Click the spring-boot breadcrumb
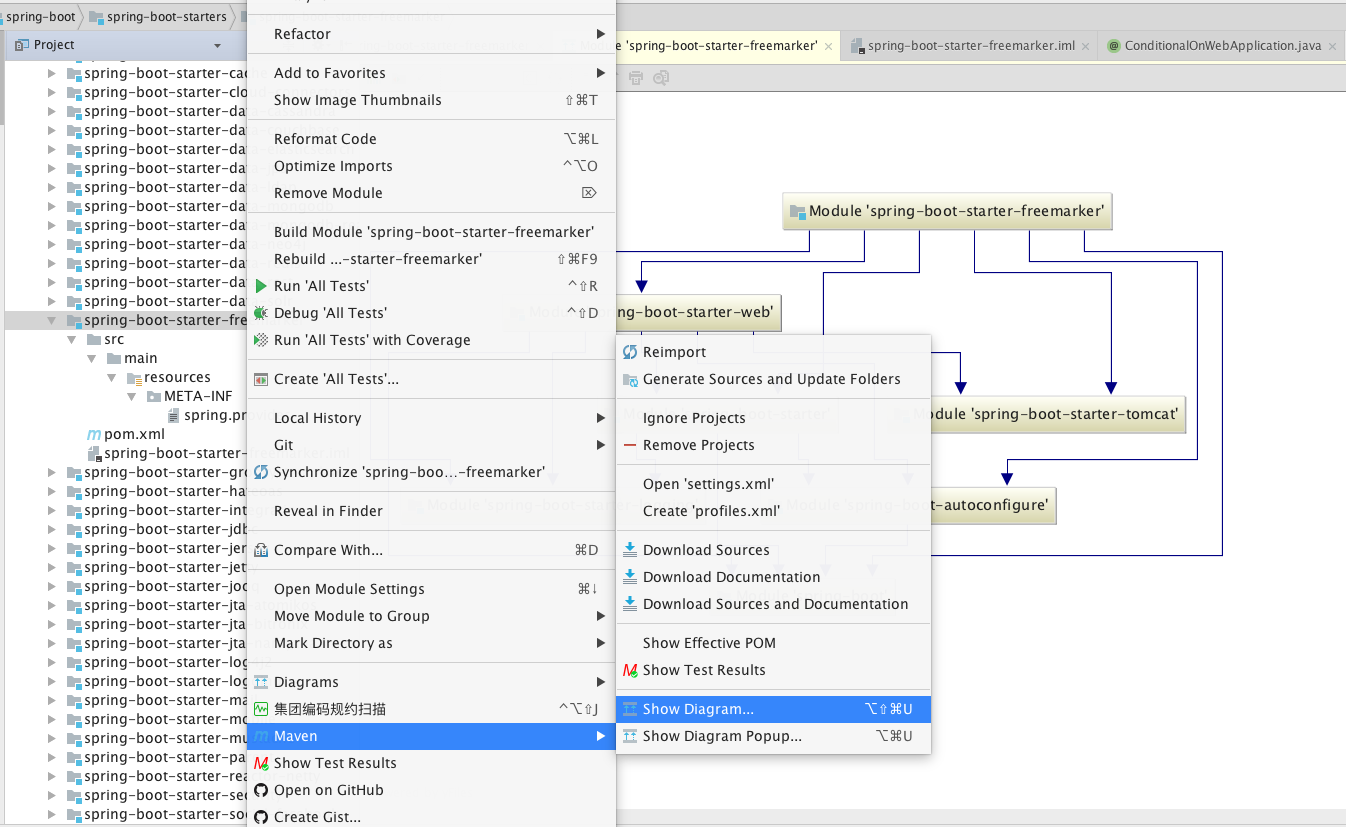The image size is (1346, 827). click(x=41, y=17)
